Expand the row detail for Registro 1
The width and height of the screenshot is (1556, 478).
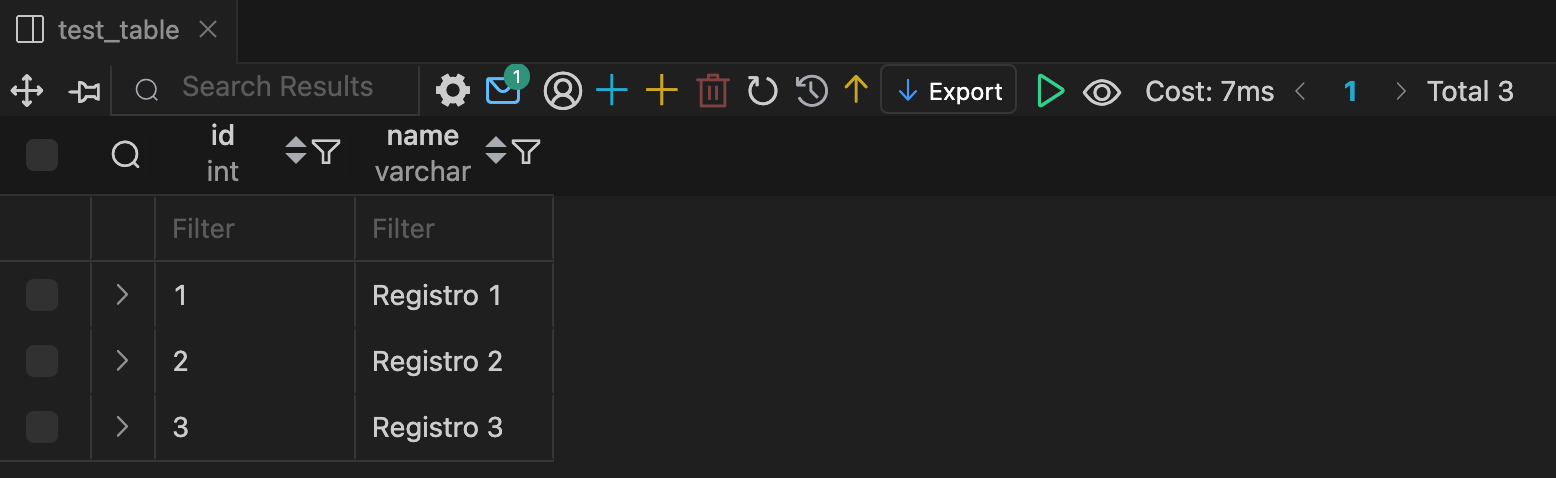(x=122, y=295)
